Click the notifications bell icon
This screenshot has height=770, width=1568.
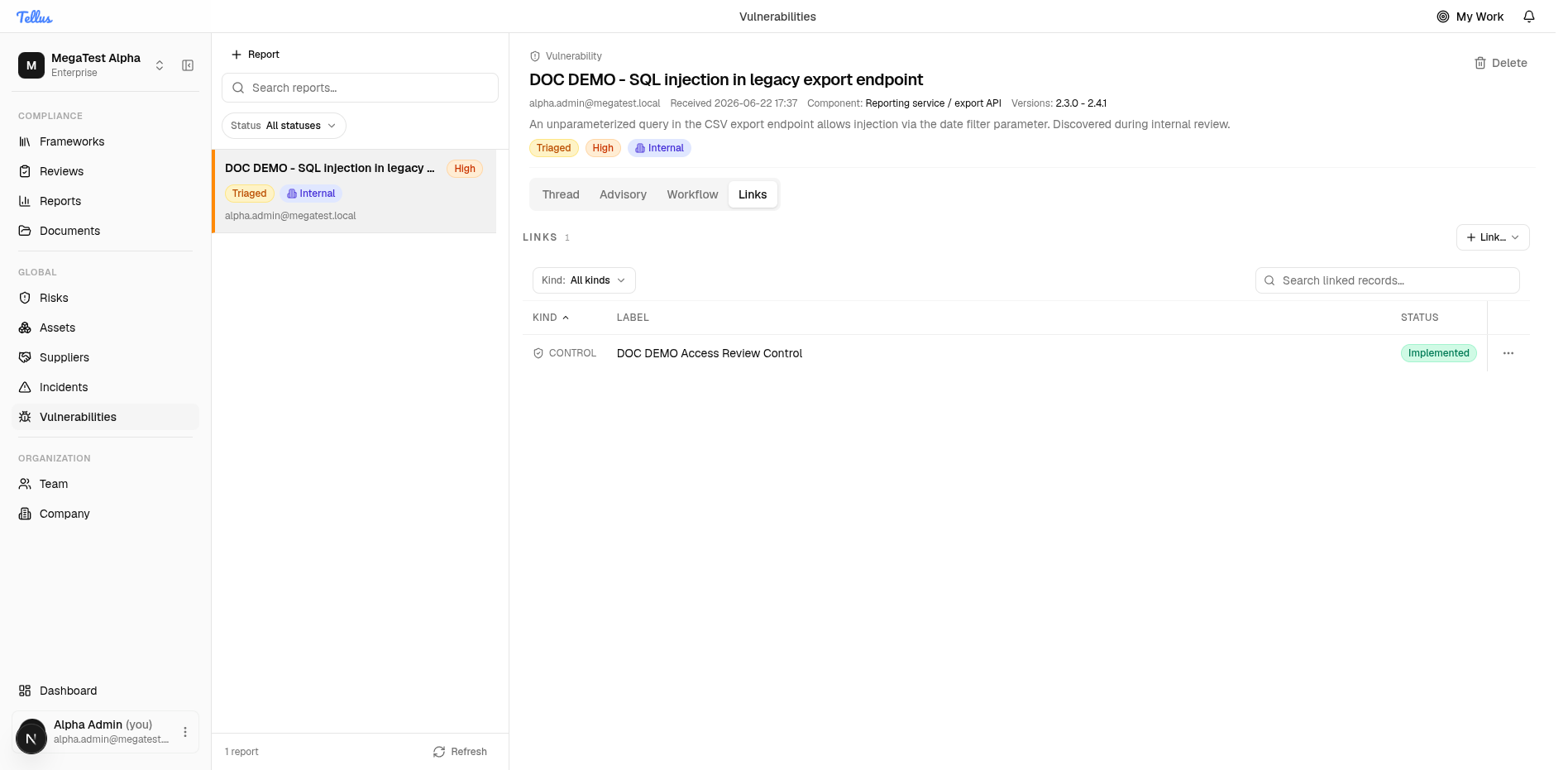(x=1529, y=17)
